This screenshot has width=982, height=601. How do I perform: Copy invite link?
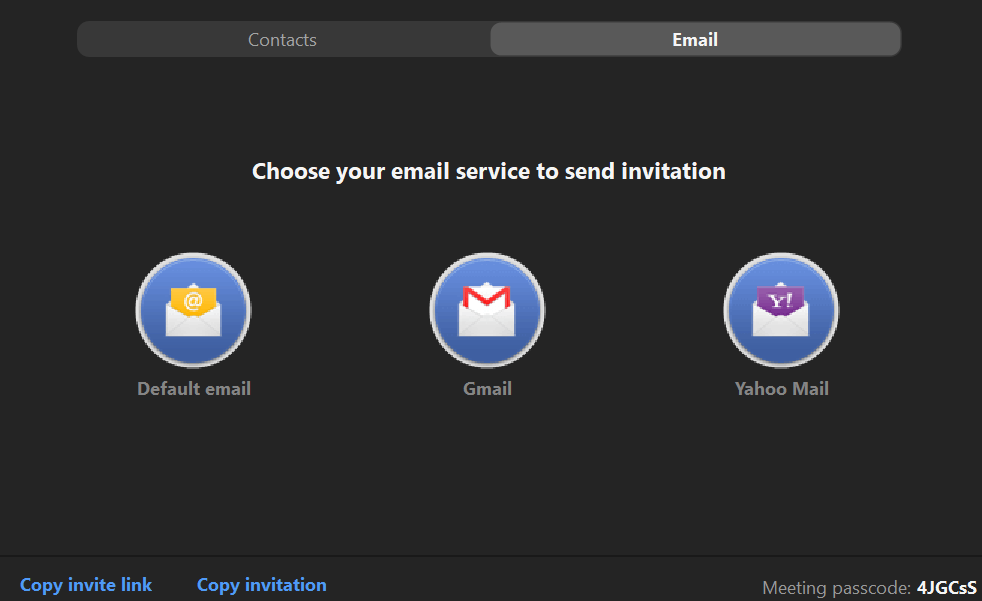pos(86,585)
